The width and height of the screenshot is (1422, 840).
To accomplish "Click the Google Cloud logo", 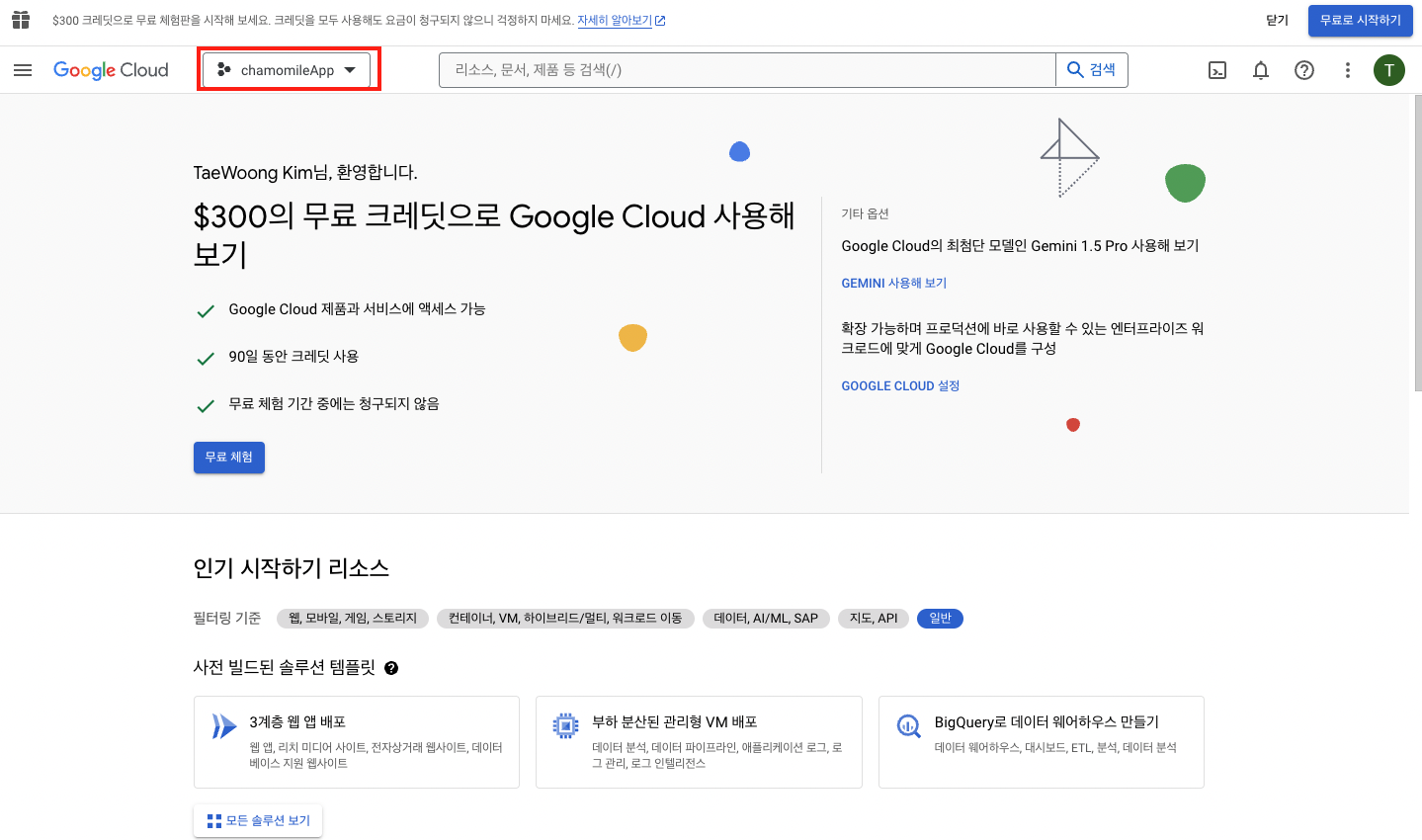I will tap(111, 70).
